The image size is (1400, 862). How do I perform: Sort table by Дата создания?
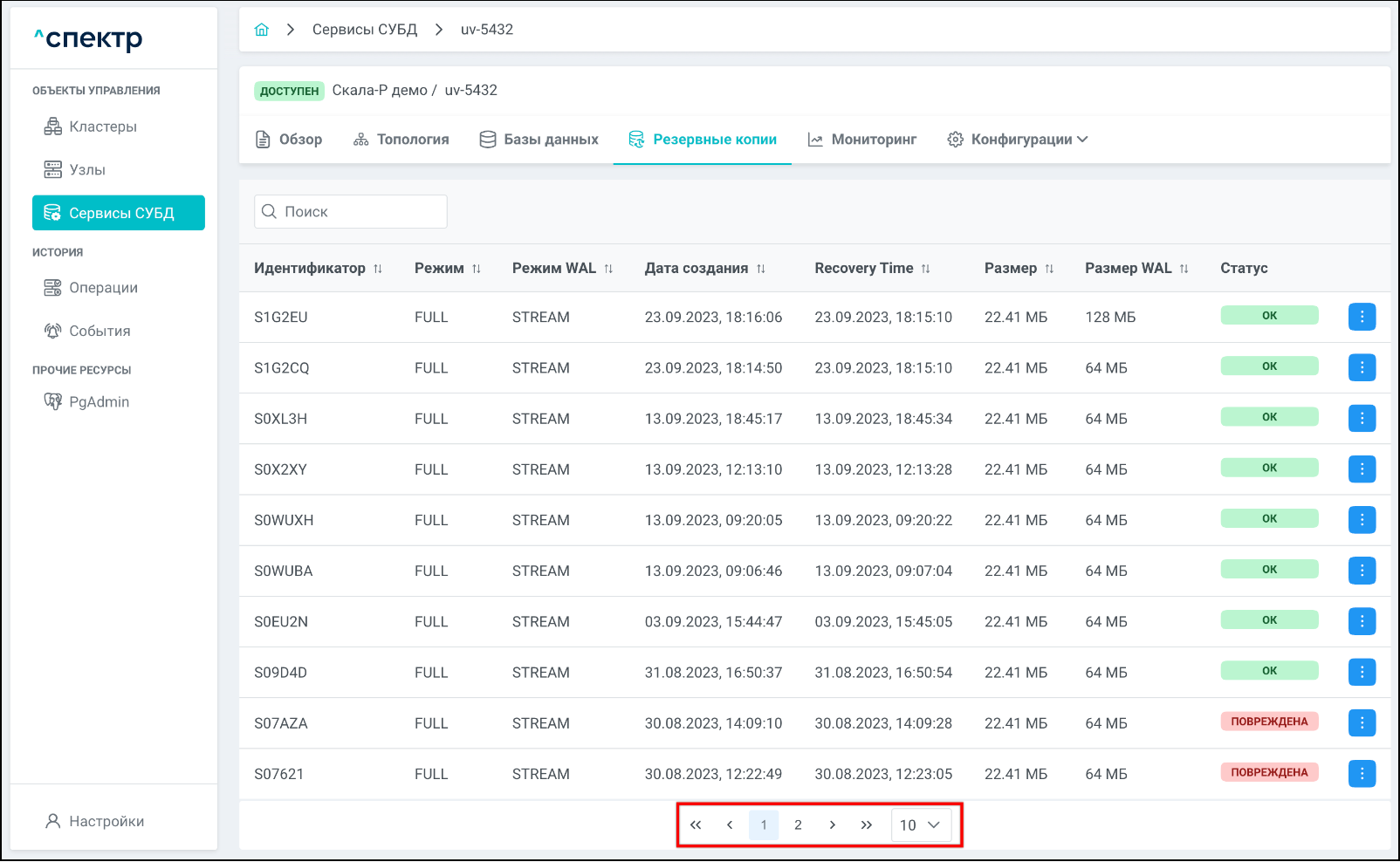pos(760,269)
